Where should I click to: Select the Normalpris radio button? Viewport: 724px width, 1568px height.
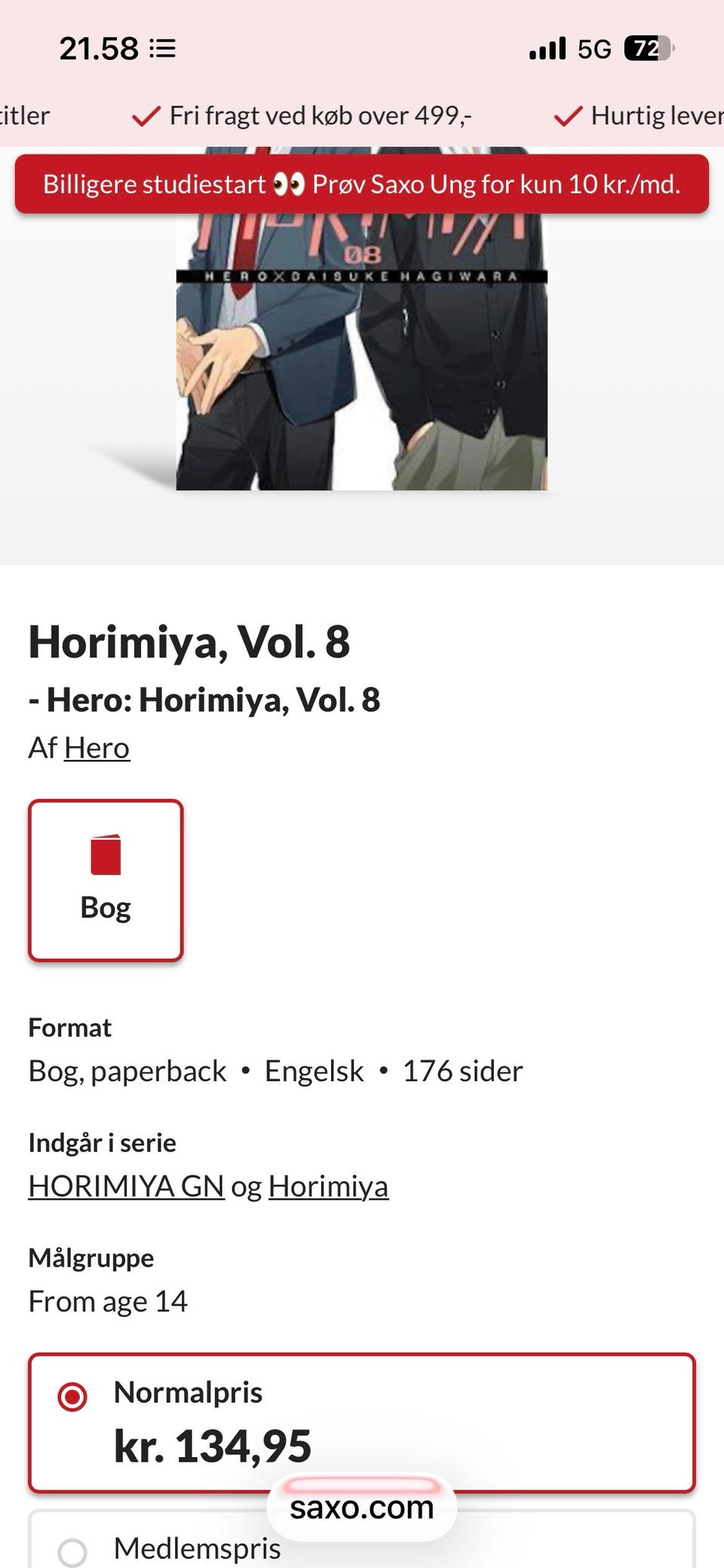click(72, 1396)
